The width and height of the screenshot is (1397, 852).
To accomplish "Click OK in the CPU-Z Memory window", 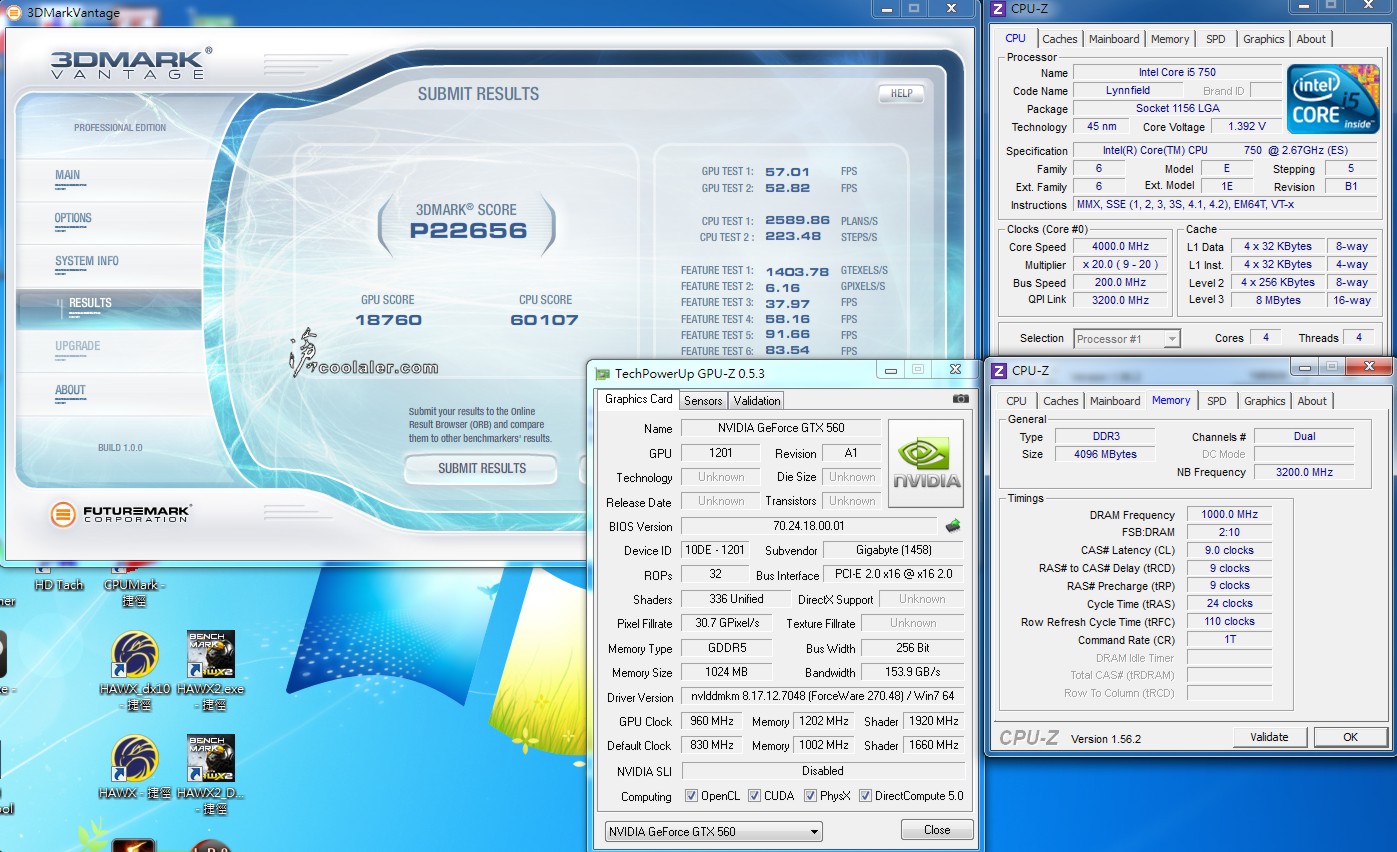I will 1350,737.
